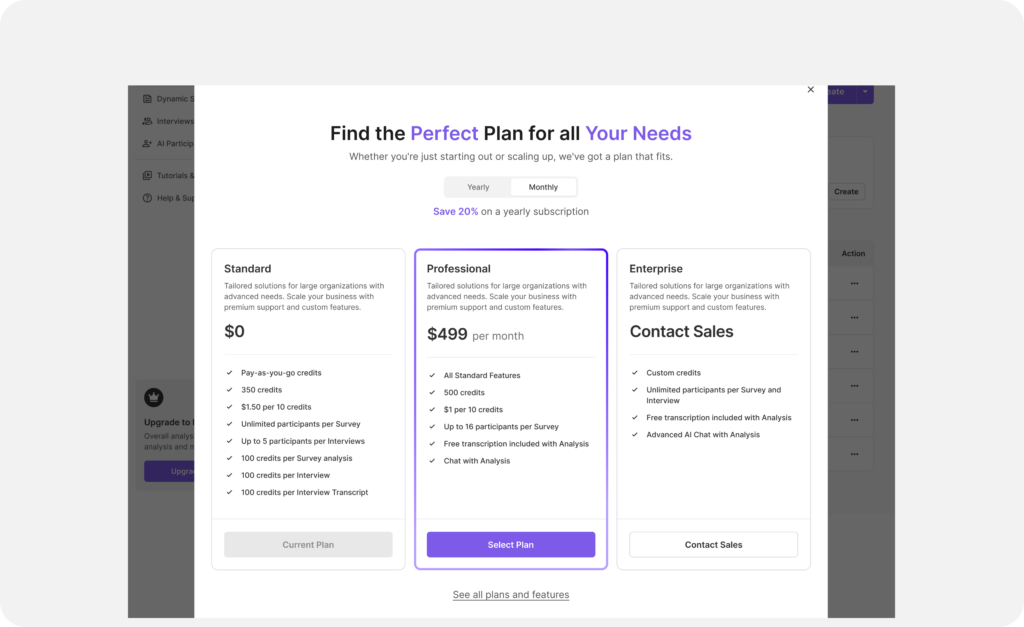Select the Professional plan
This screenshot has width=1024, height=627.
click(x=511, y=545)
